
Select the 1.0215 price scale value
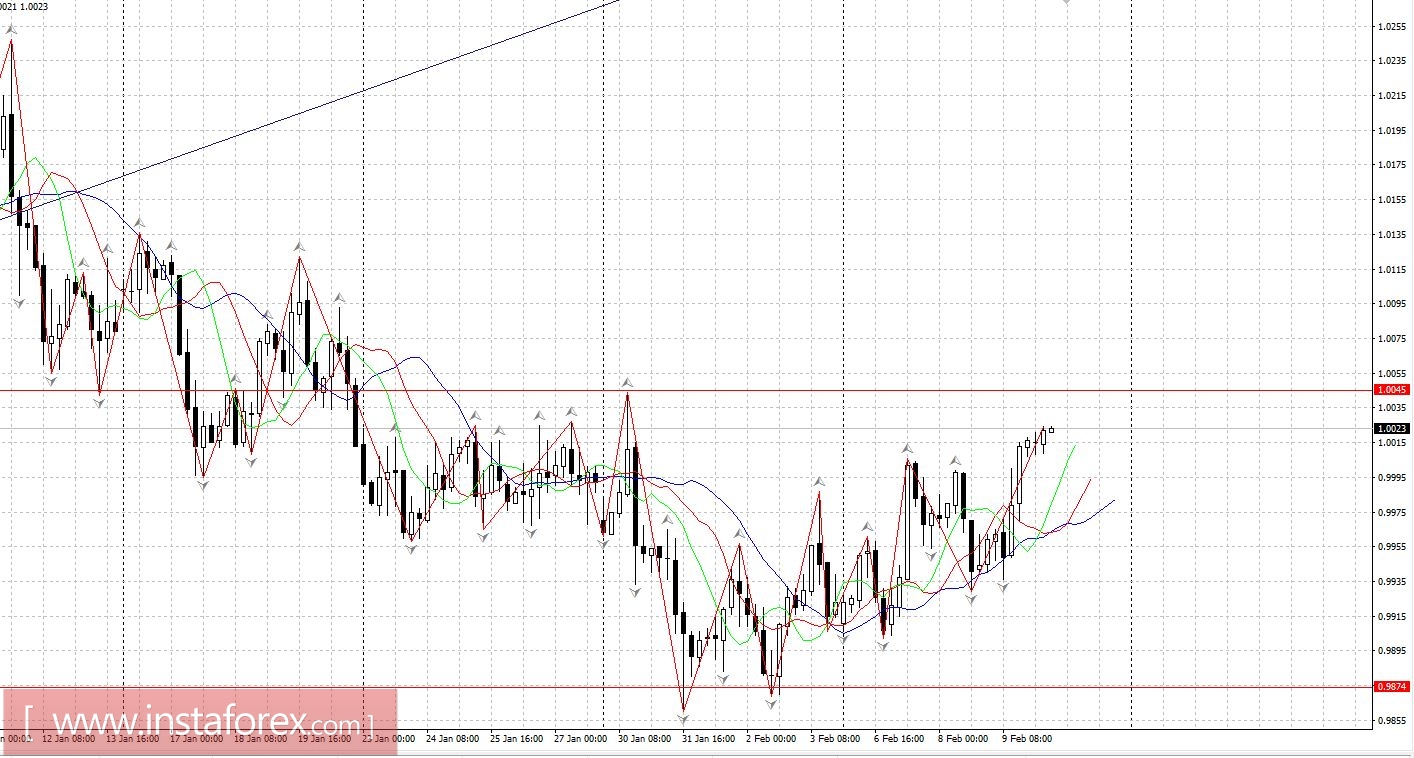coord(1391,96)
